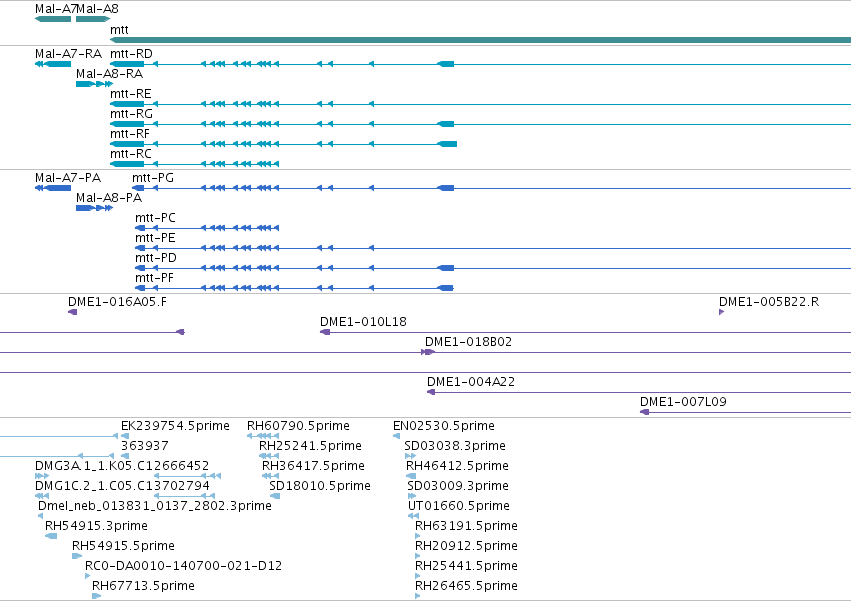Image resolution: width=851 pixels, height=601 pixels.
Task: Select the DME1-004A22 clone label
Action: coord(471,382)
